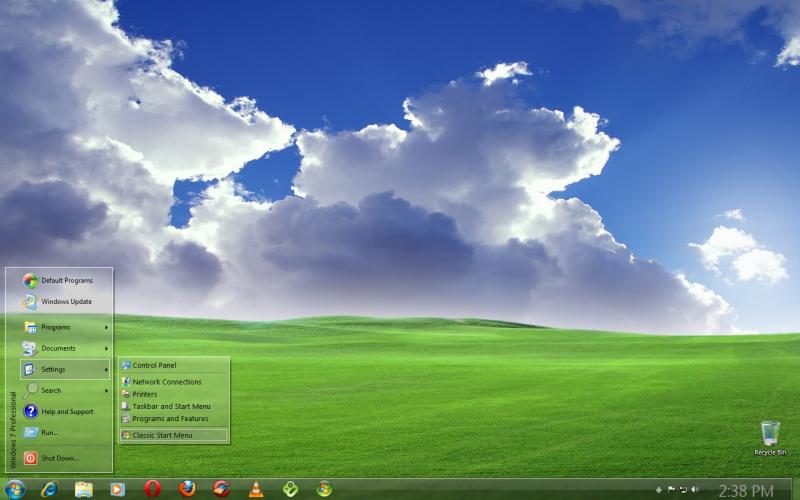
Task: Expand the Programs submenu arrow
Action: (106, 327)
